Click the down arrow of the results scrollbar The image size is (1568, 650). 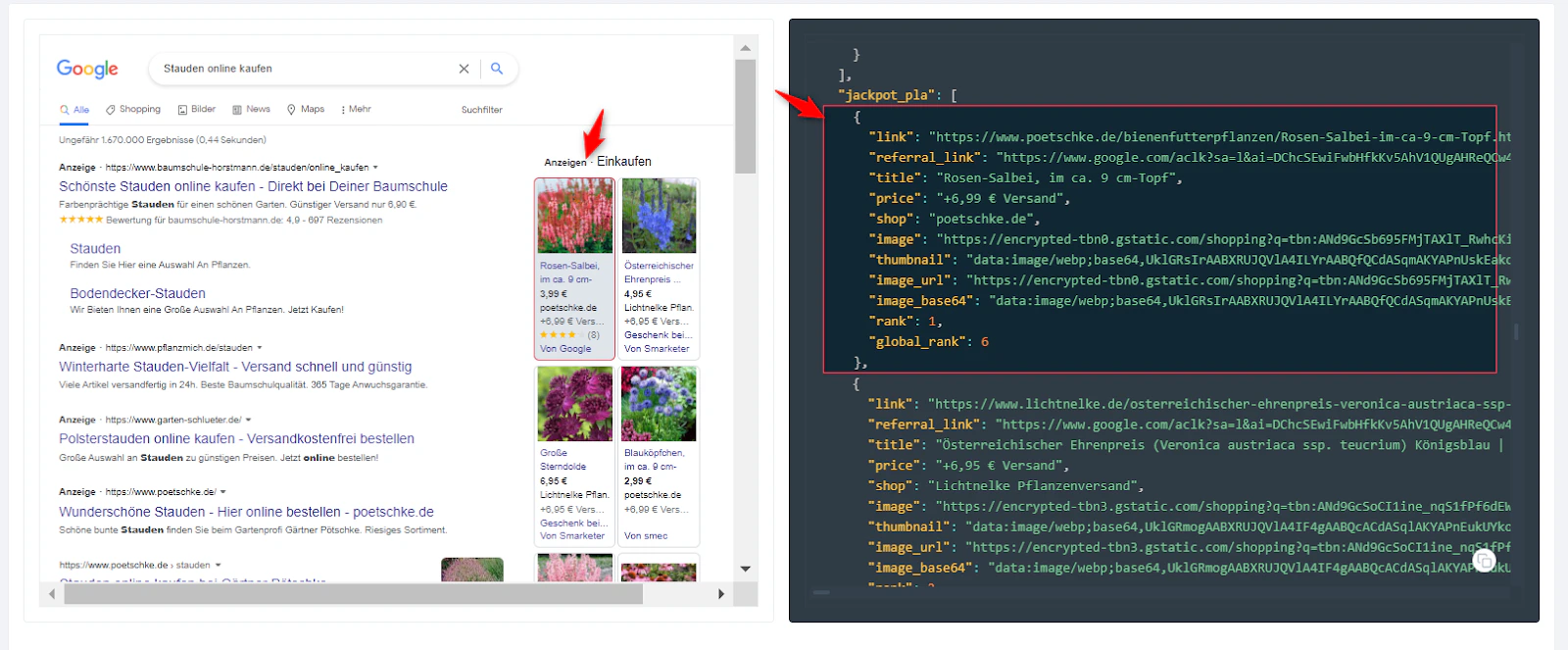(x=746, y=569)
